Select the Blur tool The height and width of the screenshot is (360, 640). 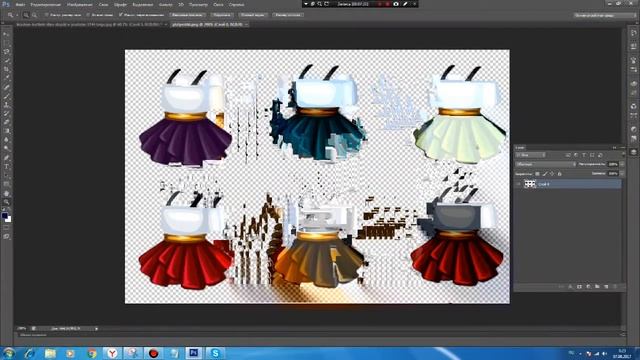(x=7, y=140)
